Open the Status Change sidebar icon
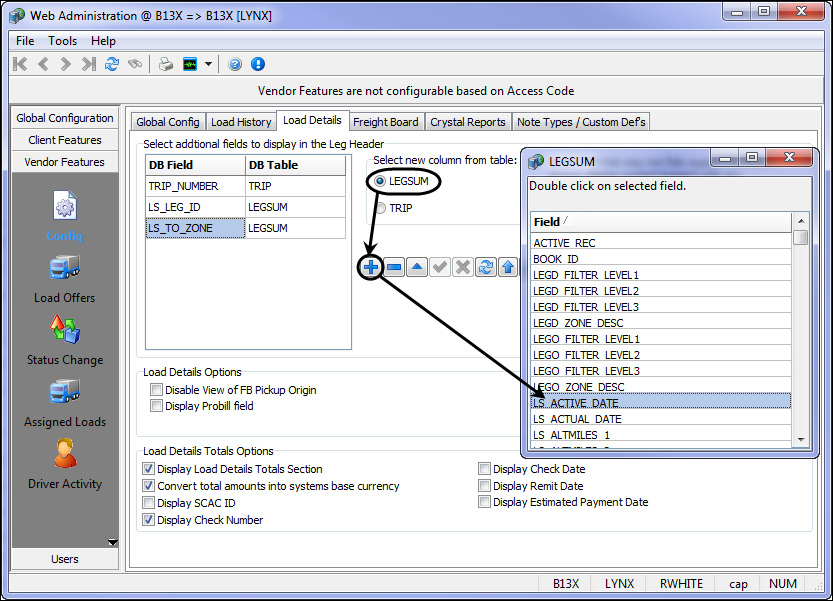The image size is (833, 601). 65,329
